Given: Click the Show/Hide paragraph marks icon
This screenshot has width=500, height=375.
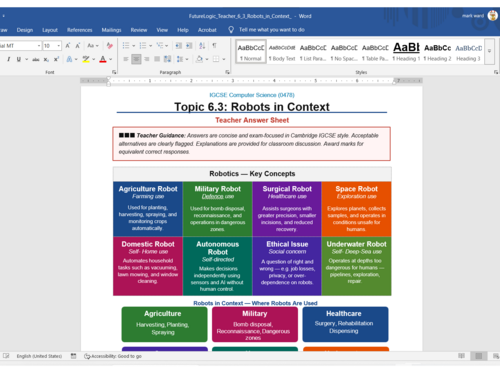Looking at the screenshot, I should tap(214, 46).
